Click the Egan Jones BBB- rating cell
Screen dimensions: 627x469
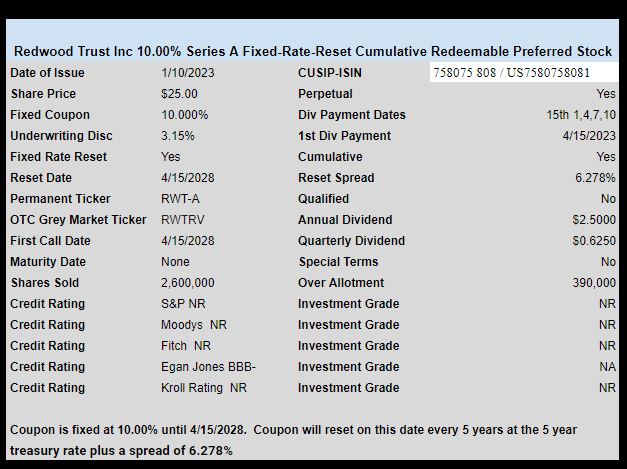point(208,367)
